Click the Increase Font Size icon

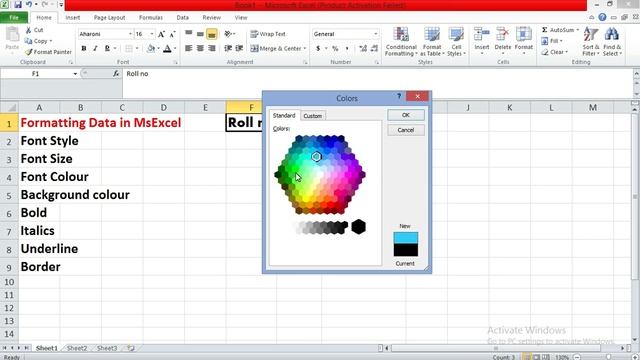pos(162,34)
